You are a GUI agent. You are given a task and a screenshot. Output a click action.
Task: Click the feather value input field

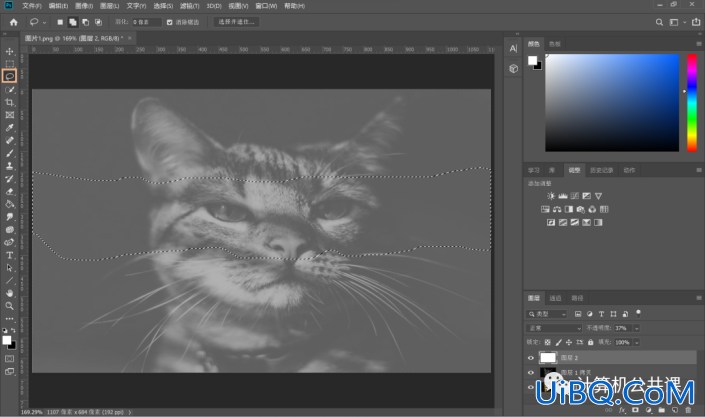coord(147,22)
